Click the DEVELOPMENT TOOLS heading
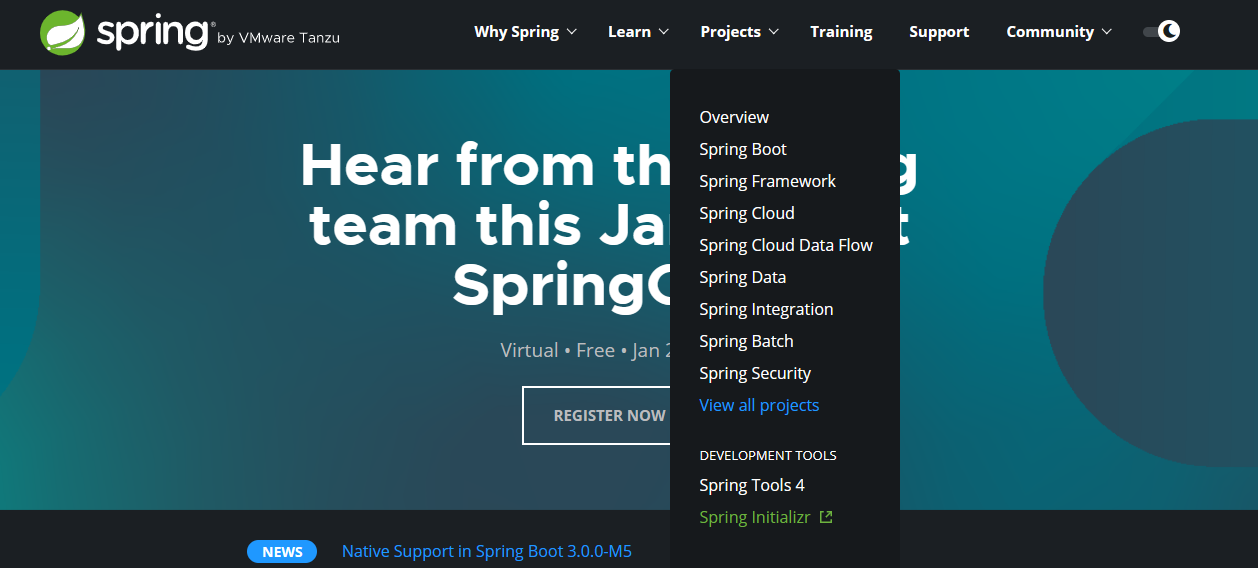This screenshot has width=1258, height=568. pos(768,455)
